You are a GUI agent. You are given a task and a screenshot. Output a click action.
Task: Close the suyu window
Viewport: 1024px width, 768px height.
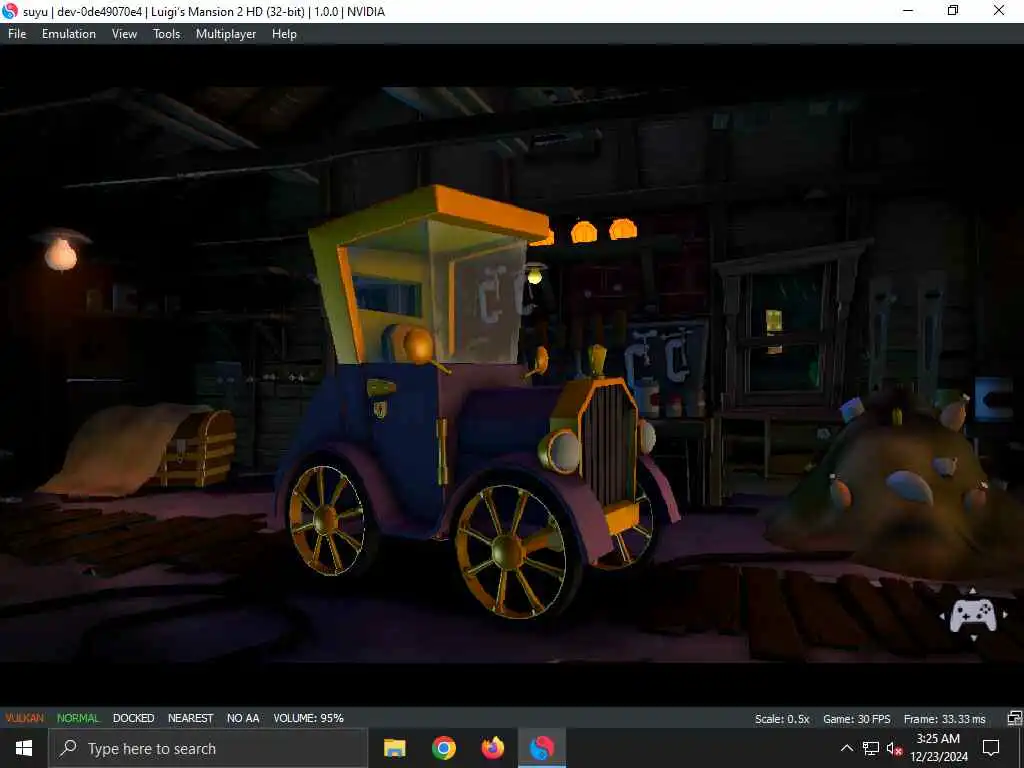tap(999, 11)
